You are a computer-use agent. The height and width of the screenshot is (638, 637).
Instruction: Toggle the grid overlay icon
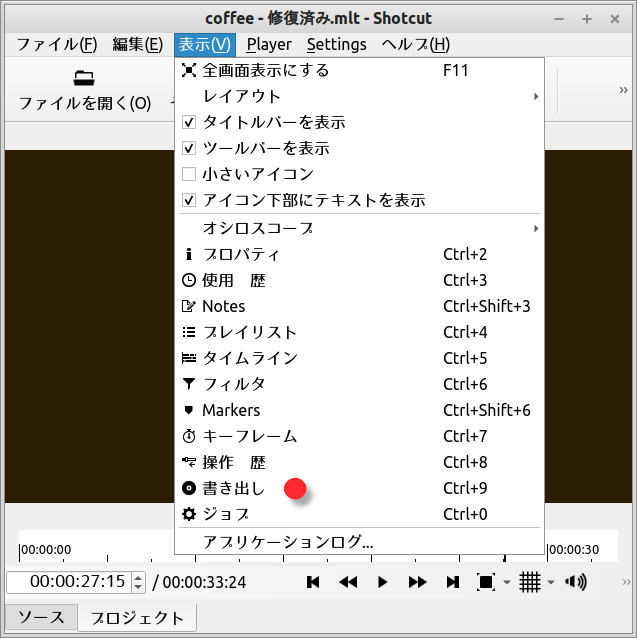[530, 582]
